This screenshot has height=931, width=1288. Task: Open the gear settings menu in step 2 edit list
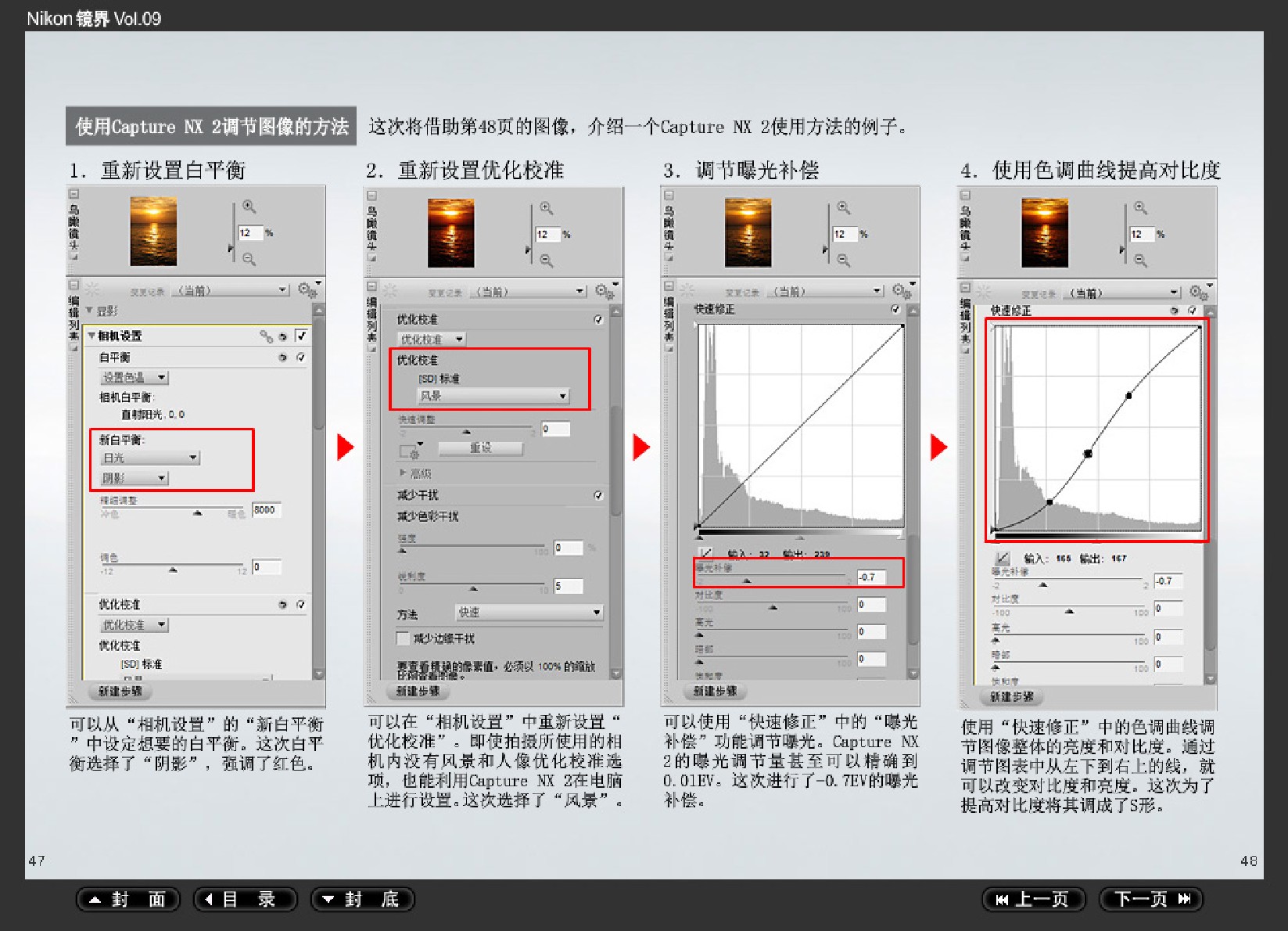pos(606,290)
